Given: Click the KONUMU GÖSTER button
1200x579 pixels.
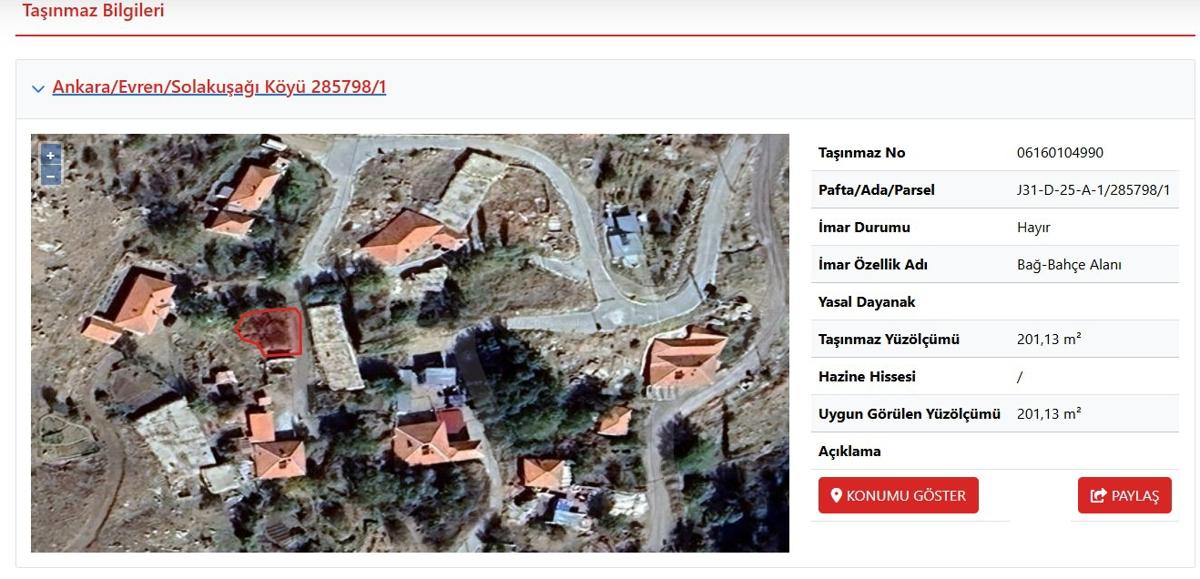Looking at the screenshot, I should coord(898,495).
